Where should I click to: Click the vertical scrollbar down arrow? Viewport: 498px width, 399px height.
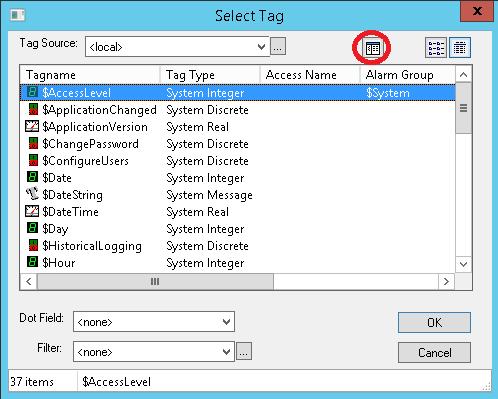click(463, 264)
